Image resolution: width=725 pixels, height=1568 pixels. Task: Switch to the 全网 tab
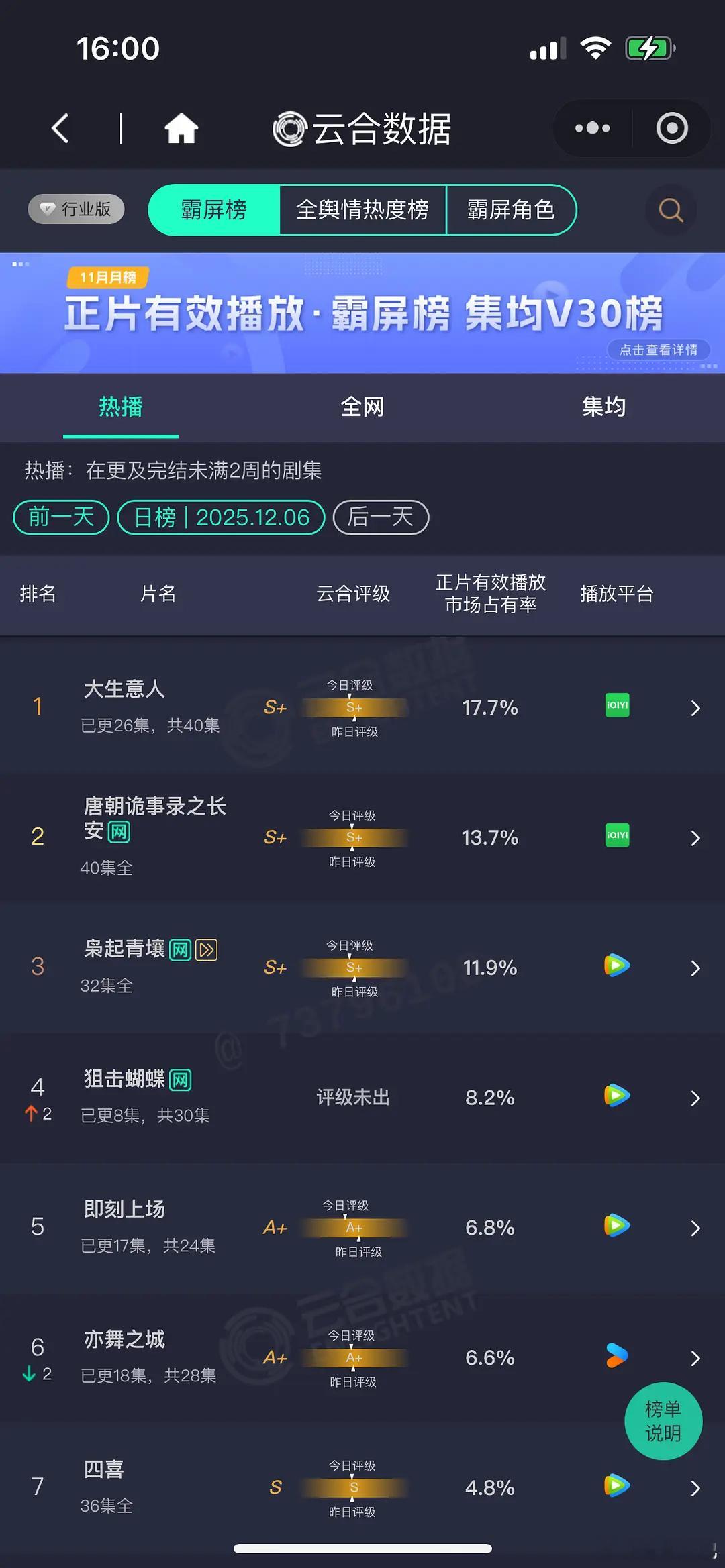(x=362, y=407)
